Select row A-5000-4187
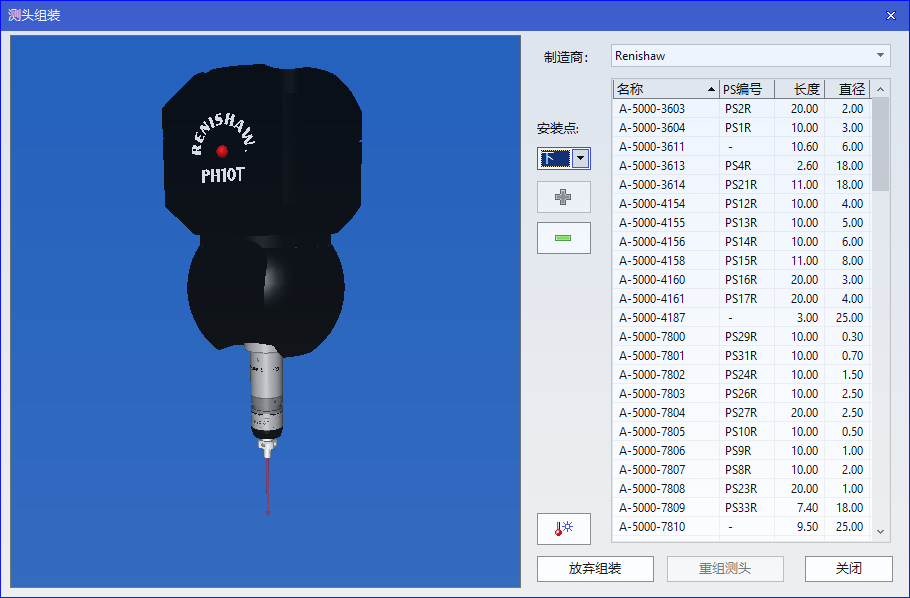 pyautogui.click(x=742, y=318)
